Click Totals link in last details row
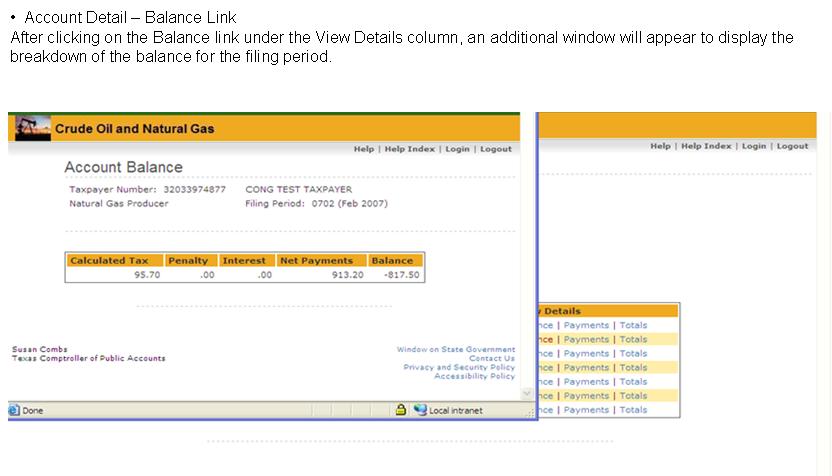The width and height of the screenshot is (832, 476). point(633,409)
